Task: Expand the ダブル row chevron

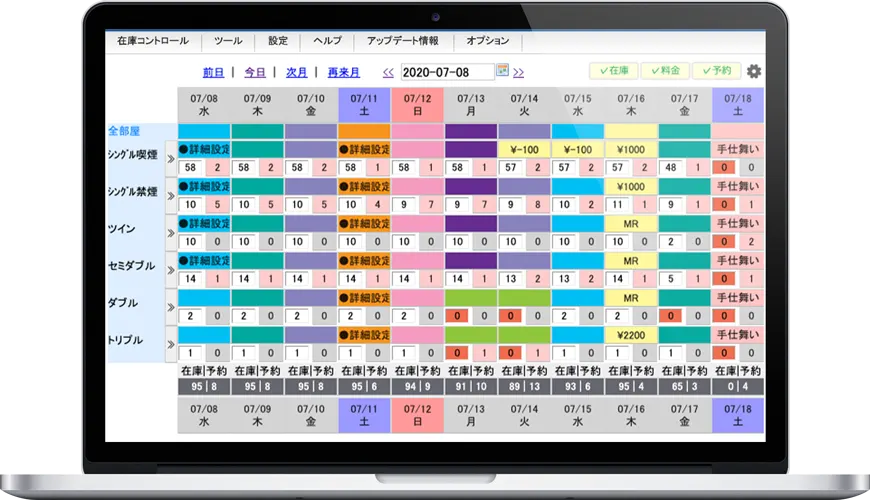Action: [171, 307]
